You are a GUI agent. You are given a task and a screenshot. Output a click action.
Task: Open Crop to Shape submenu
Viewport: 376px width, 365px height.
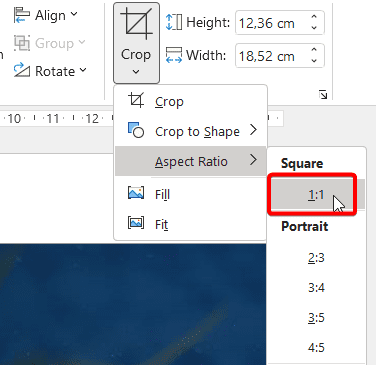[x=190, y=131]
